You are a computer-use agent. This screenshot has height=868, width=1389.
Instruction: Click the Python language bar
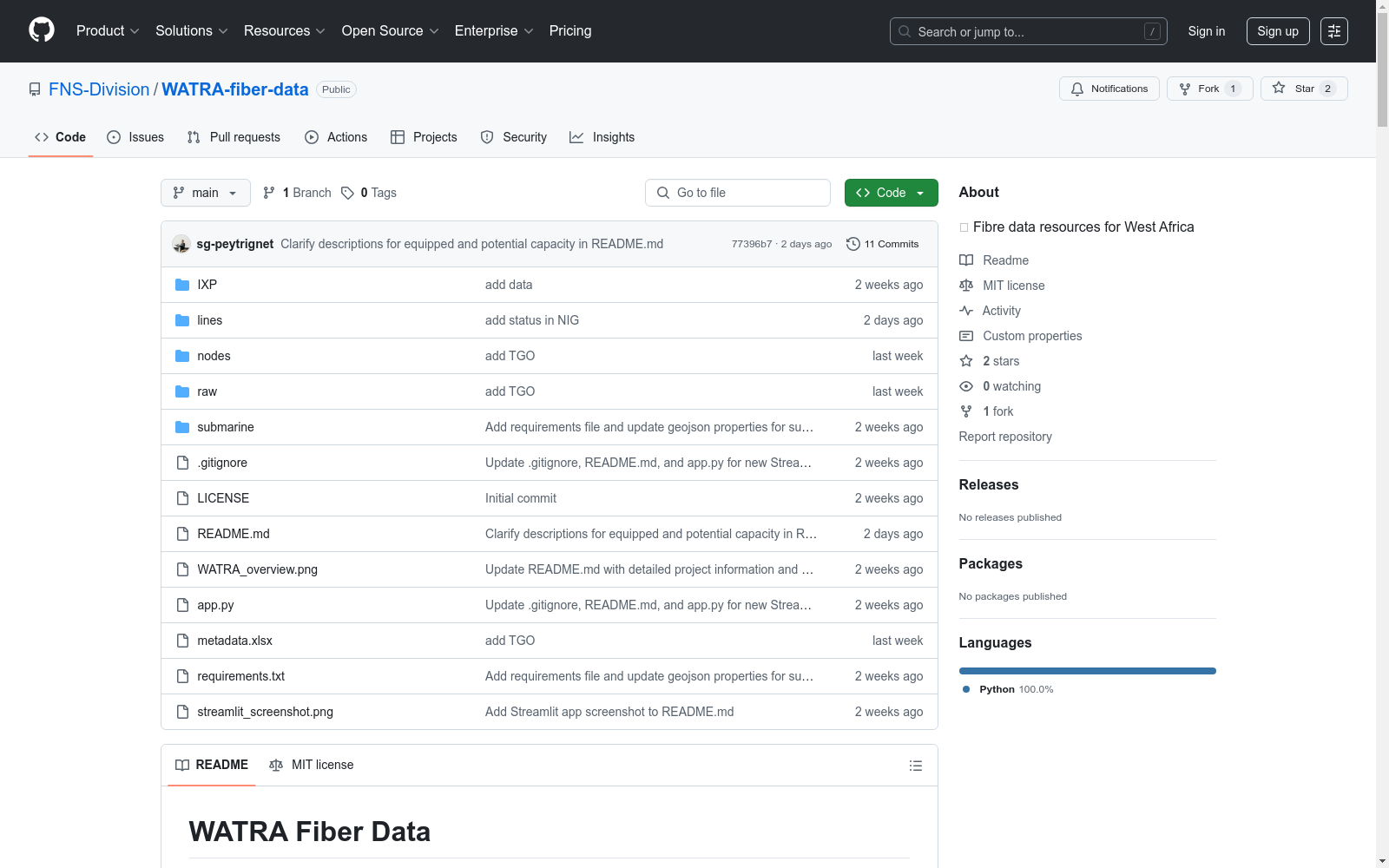click(1088, 671)
